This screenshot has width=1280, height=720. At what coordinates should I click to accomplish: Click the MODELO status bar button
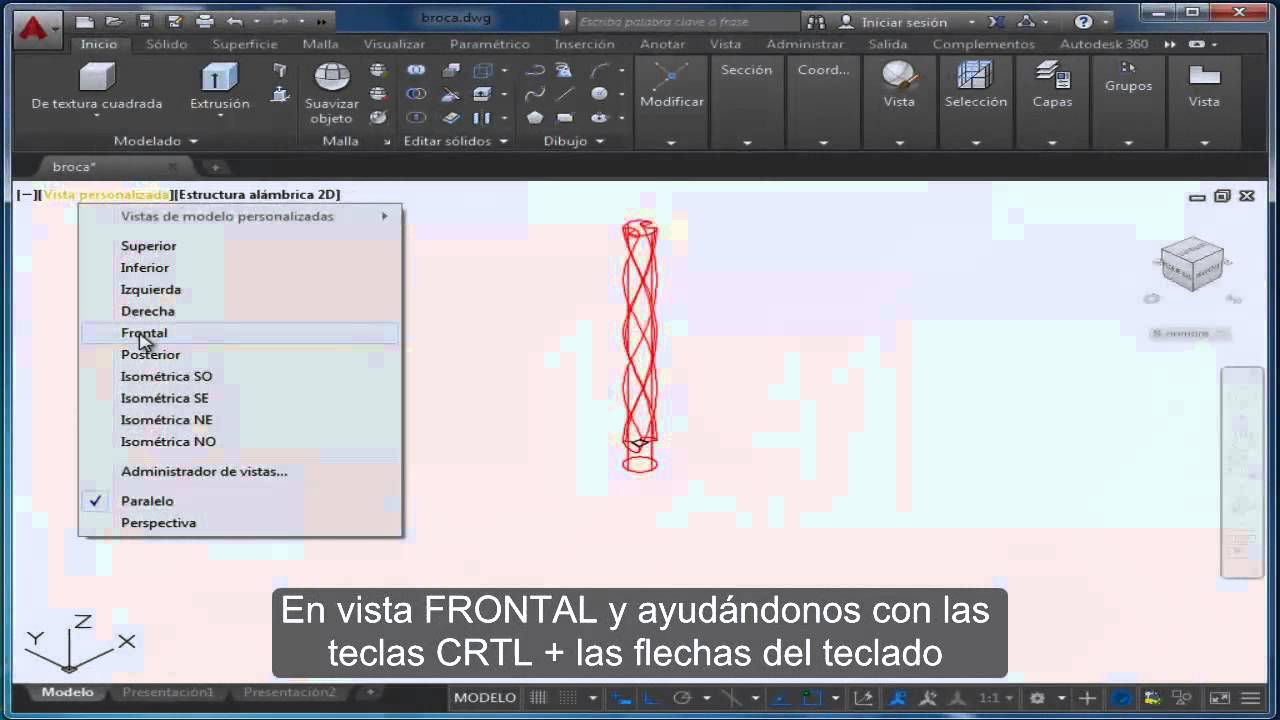point(485,698)
